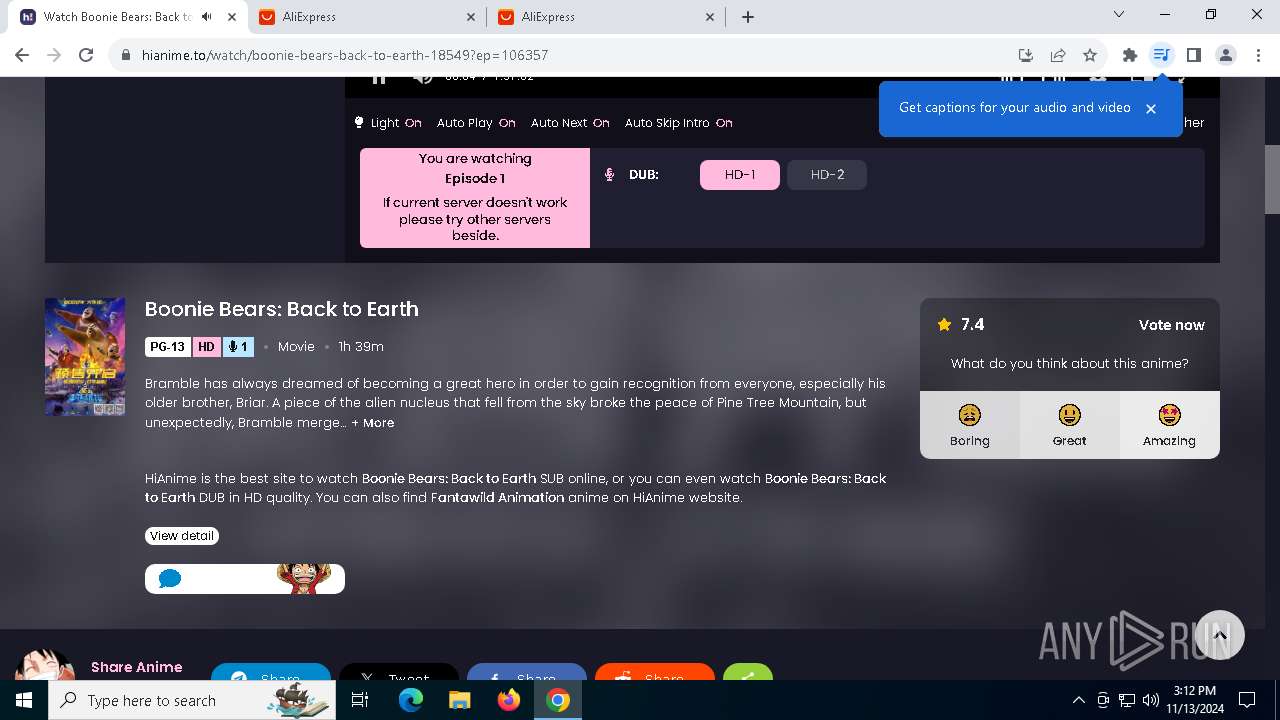Open the Fantawild Animation link

[498, 497]
